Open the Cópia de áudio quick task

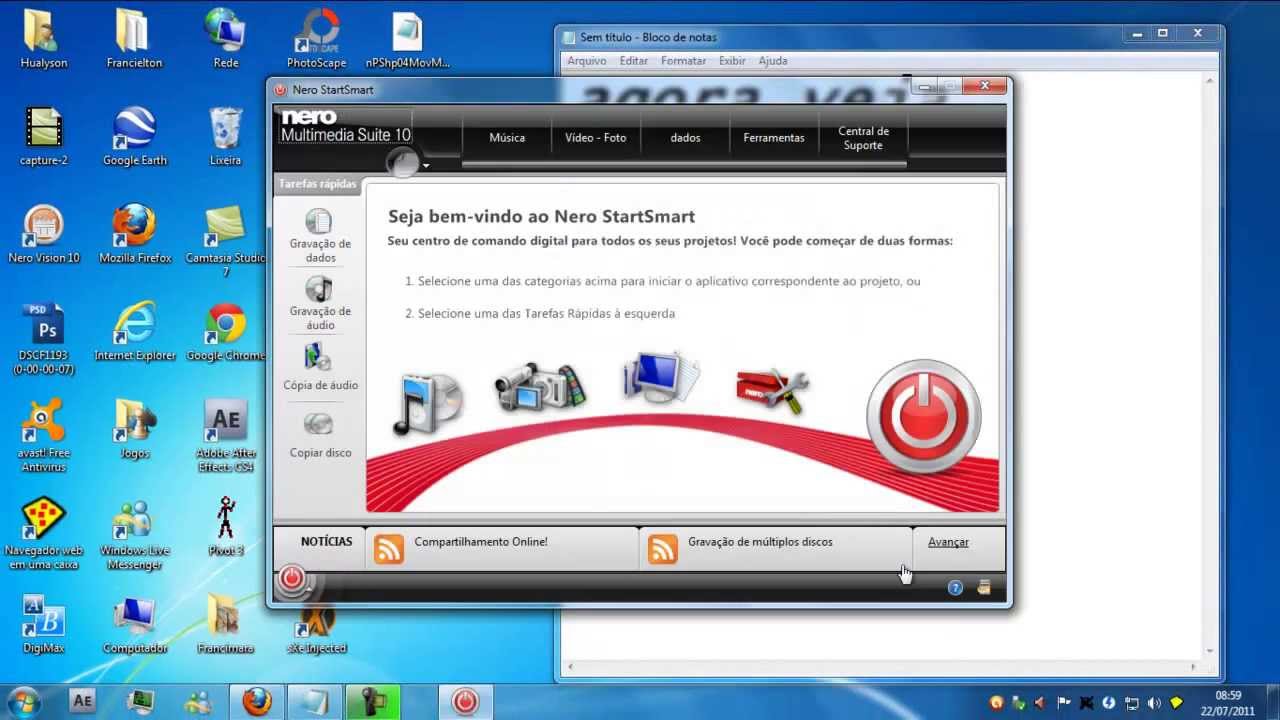pyautogui.click(x=320, y=366)
